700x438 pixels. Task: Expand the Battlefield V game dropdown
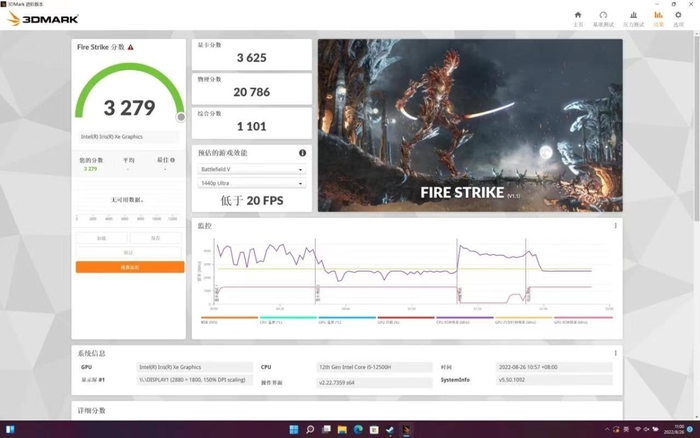[x=252, y=170]
